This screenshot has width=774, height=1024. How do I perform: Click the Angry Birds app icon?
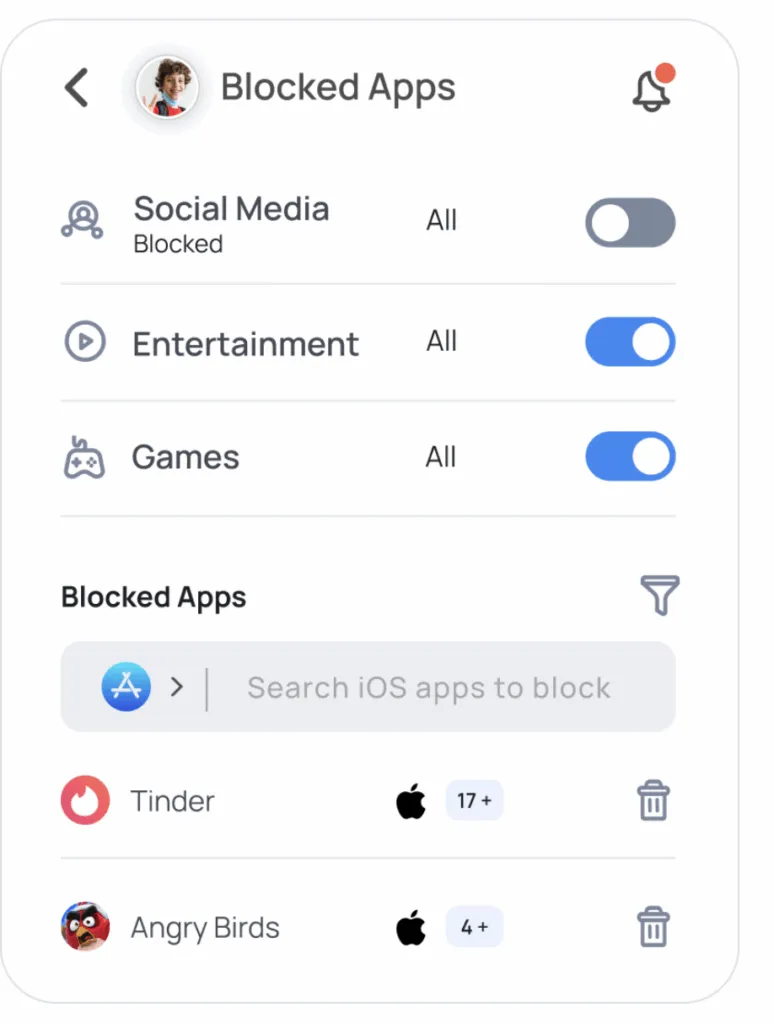pyautogui.click(x=85, y=927)
